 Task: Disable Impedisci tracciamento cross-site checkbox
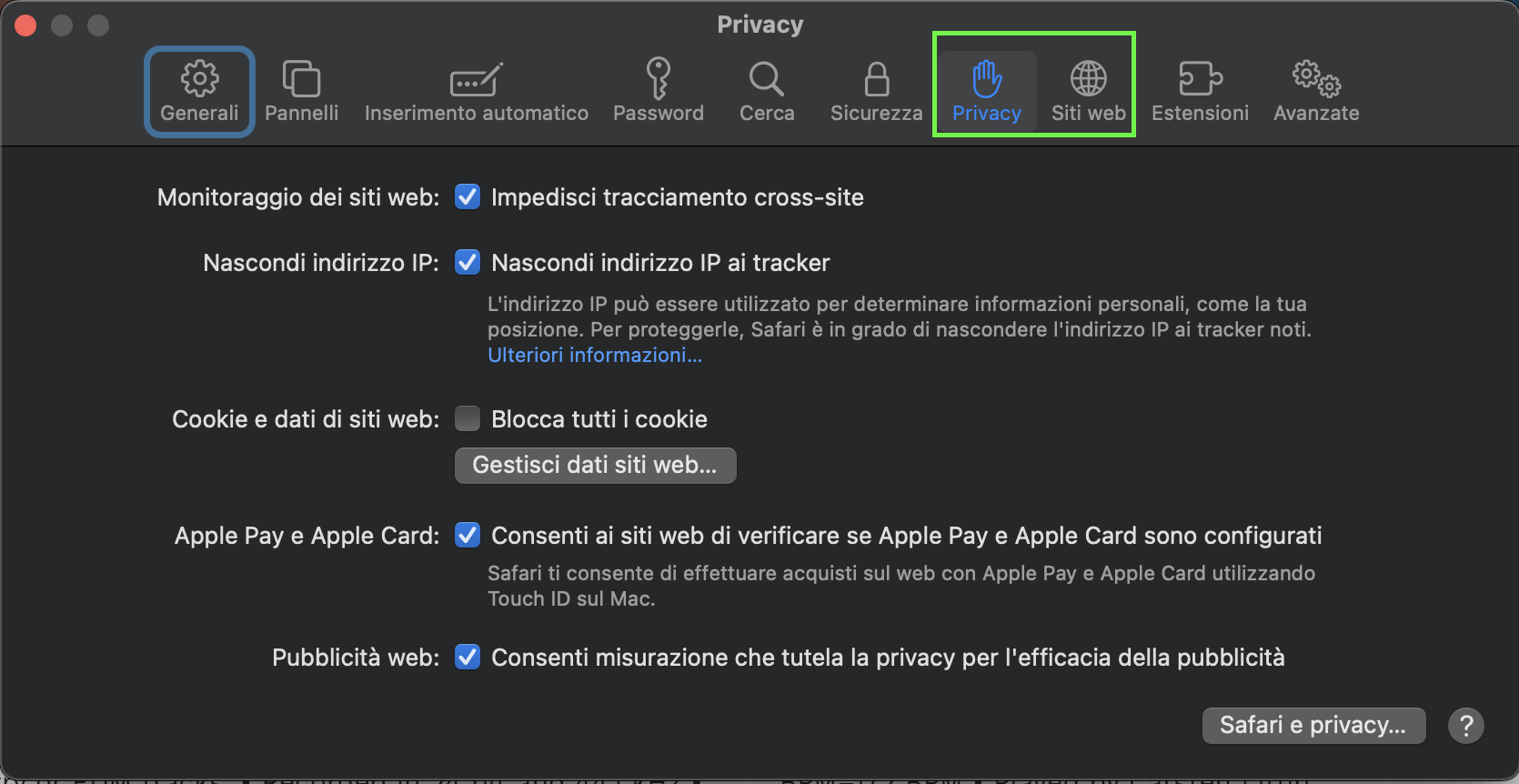point(468,196)
